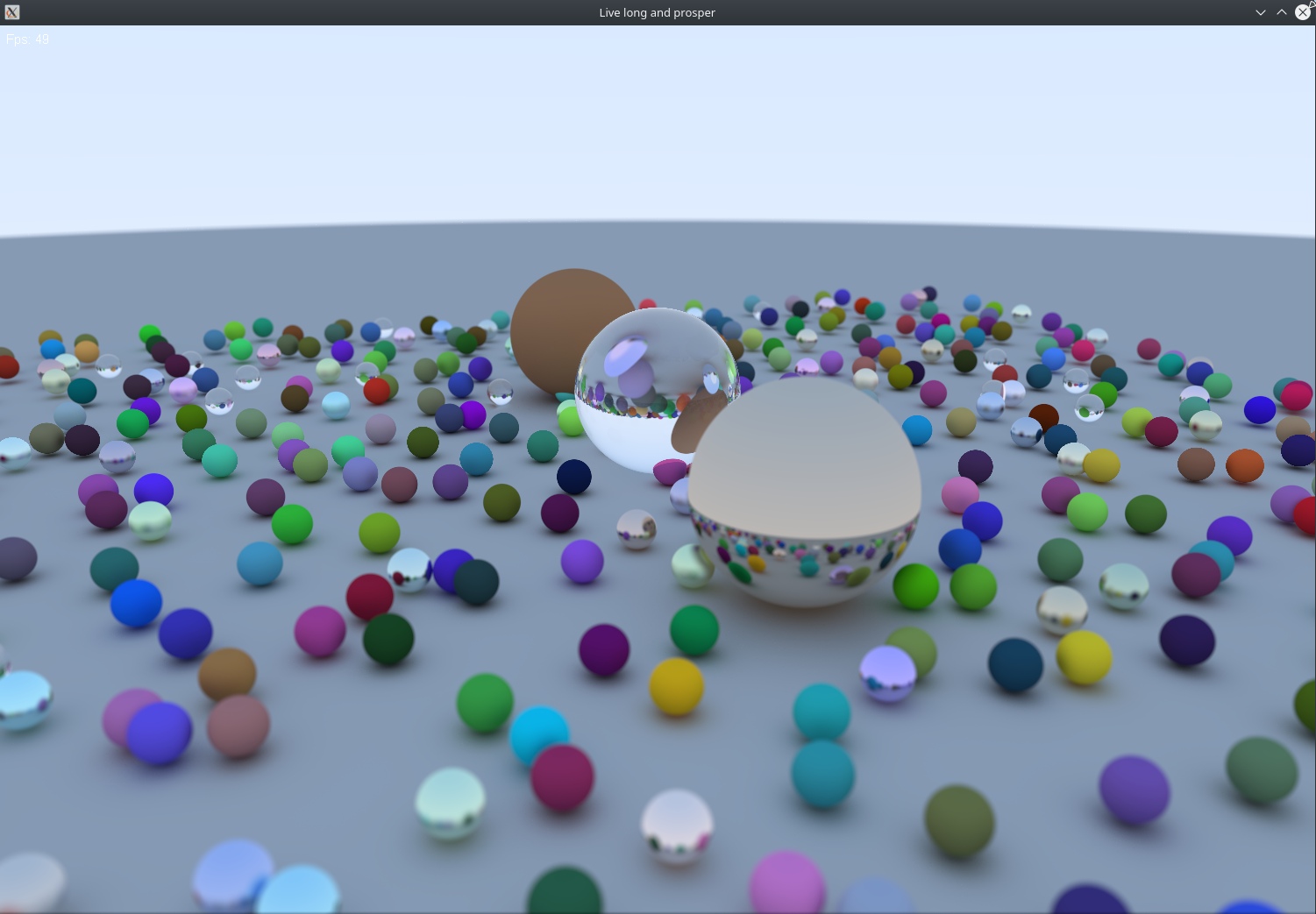Click the Fps counter text
This screenshot has width=1316, height=914.
pos(27,39)
